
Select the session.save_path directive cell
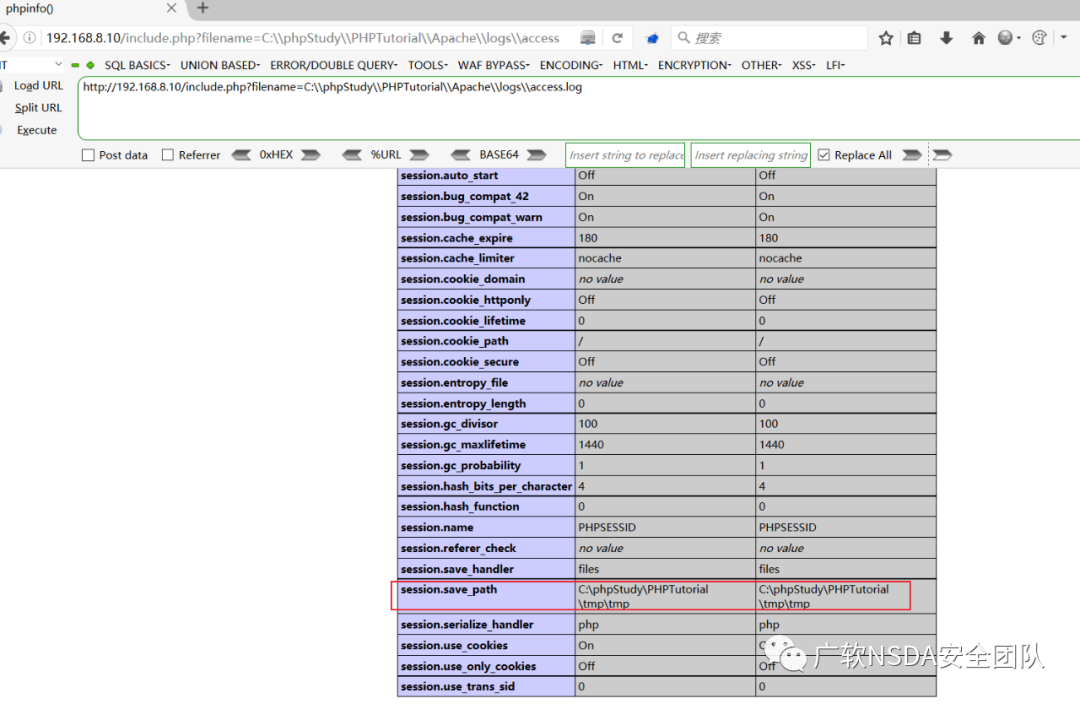486,596
